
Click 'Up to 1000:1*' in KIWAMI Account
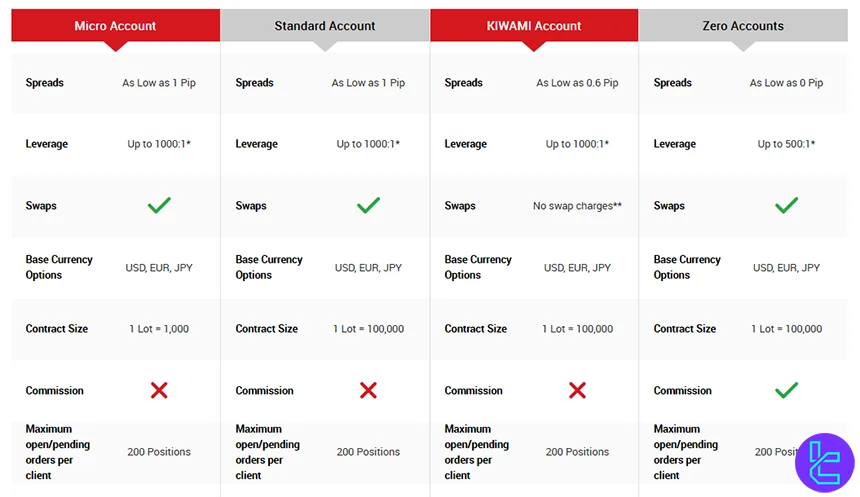pos(578,144)
